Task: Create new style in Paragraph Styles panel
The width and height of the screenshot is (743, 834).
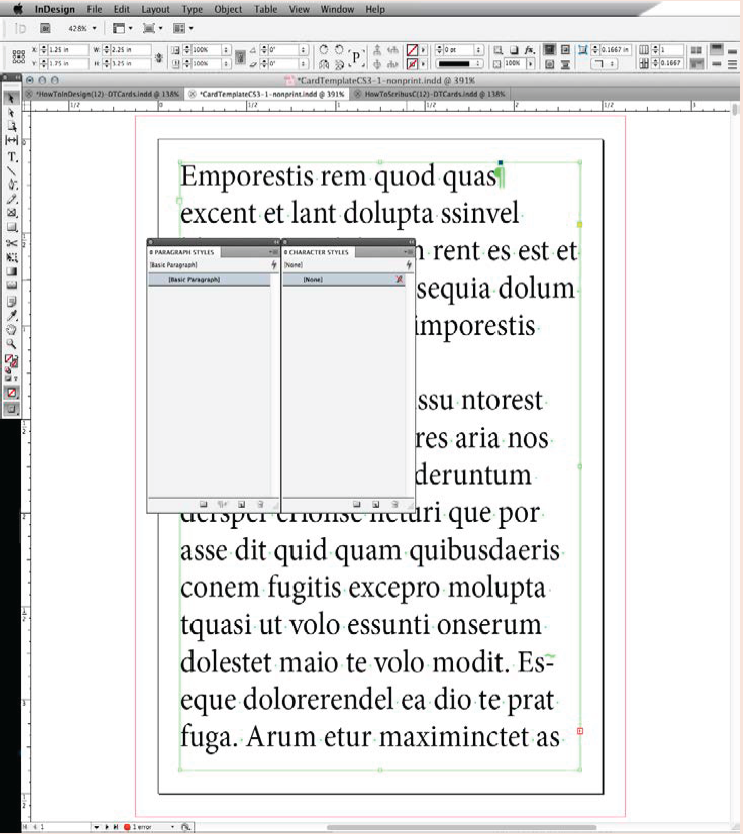Action: 240,505
